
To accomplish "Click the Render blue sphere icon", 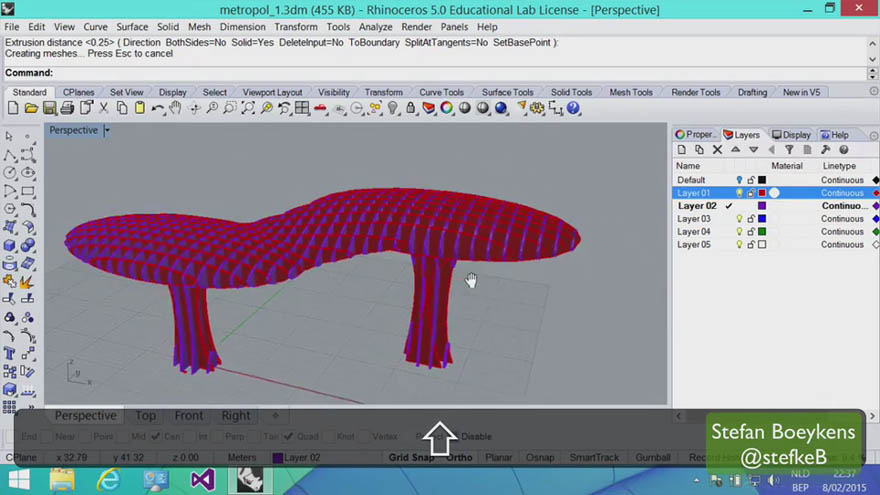I will [501, 108].
